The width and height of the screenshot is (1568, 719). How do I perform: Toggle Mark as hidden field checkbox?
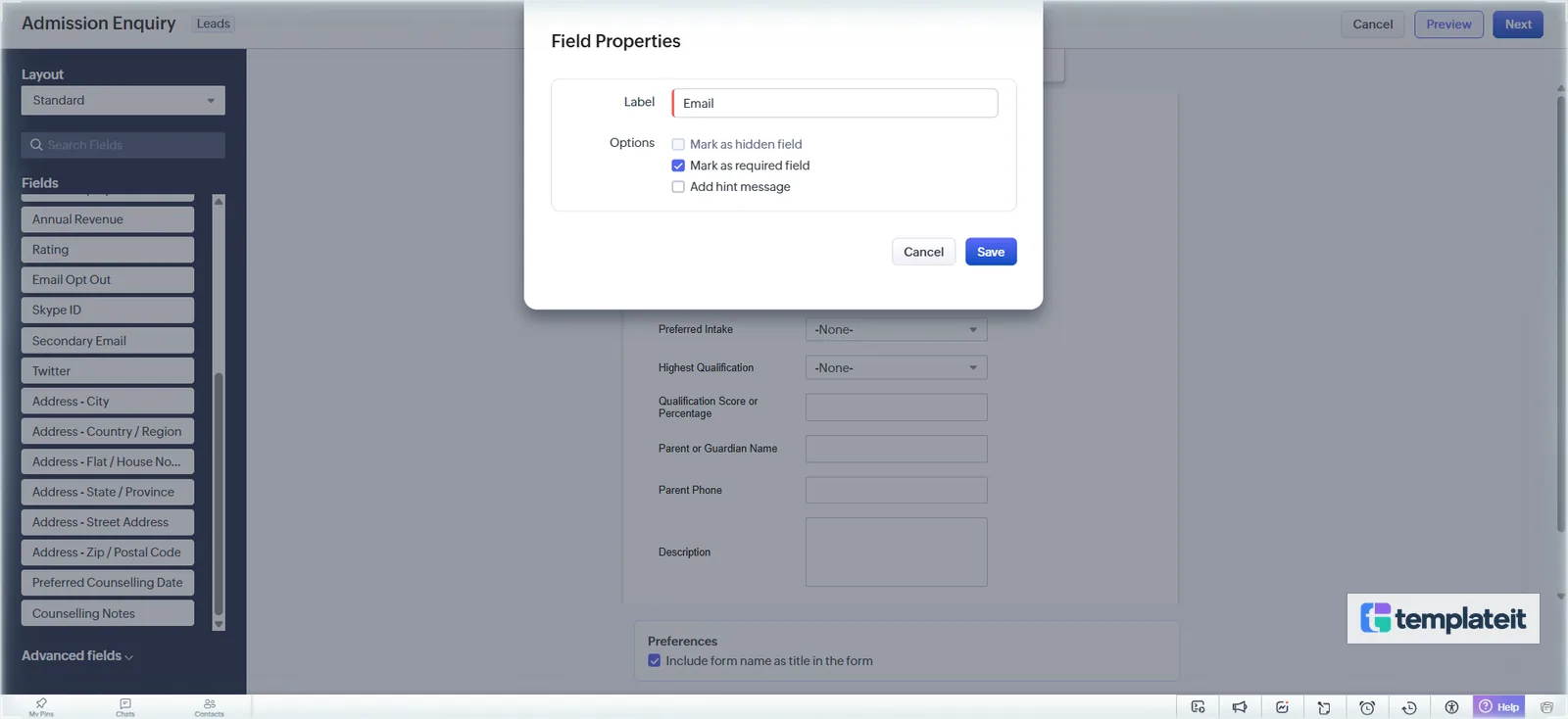(678, 144)
